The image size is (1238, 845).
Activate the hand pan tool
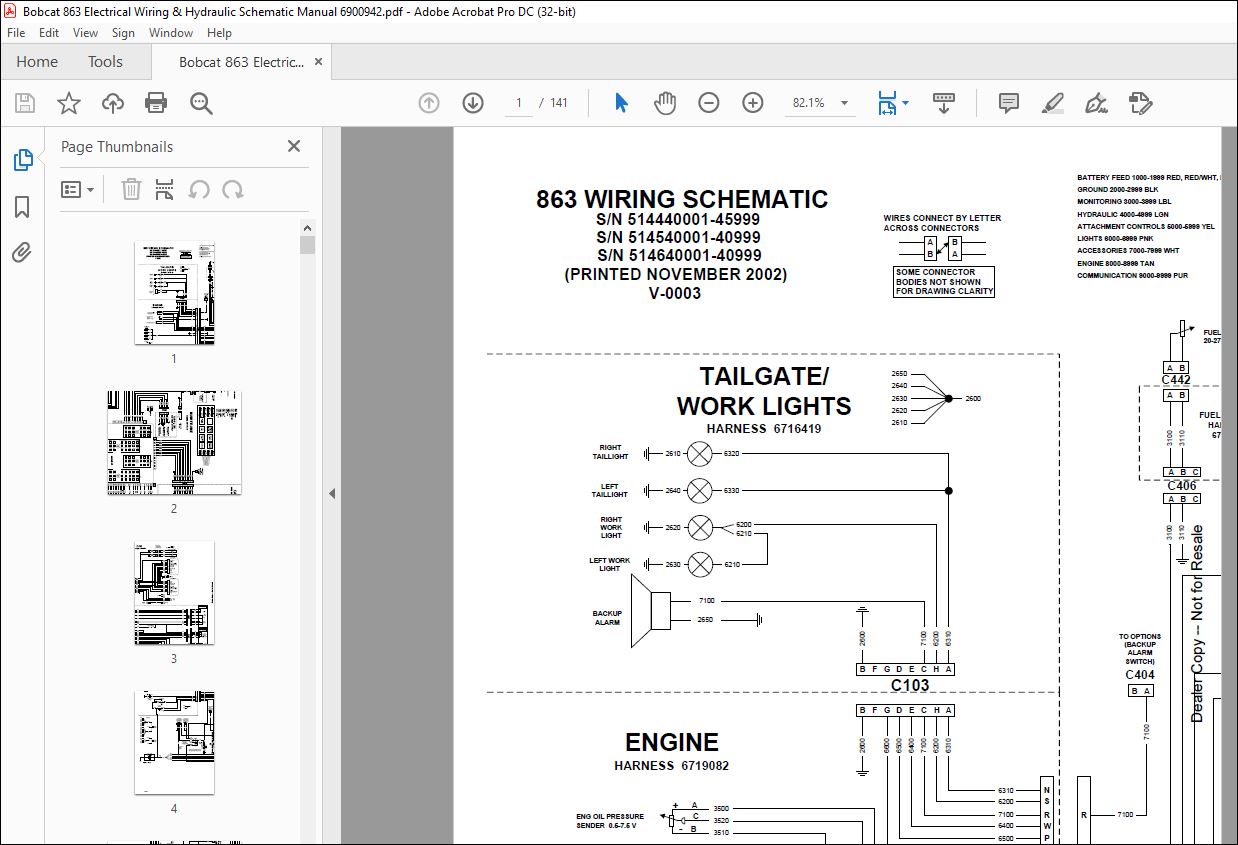(x=665, y=103)
